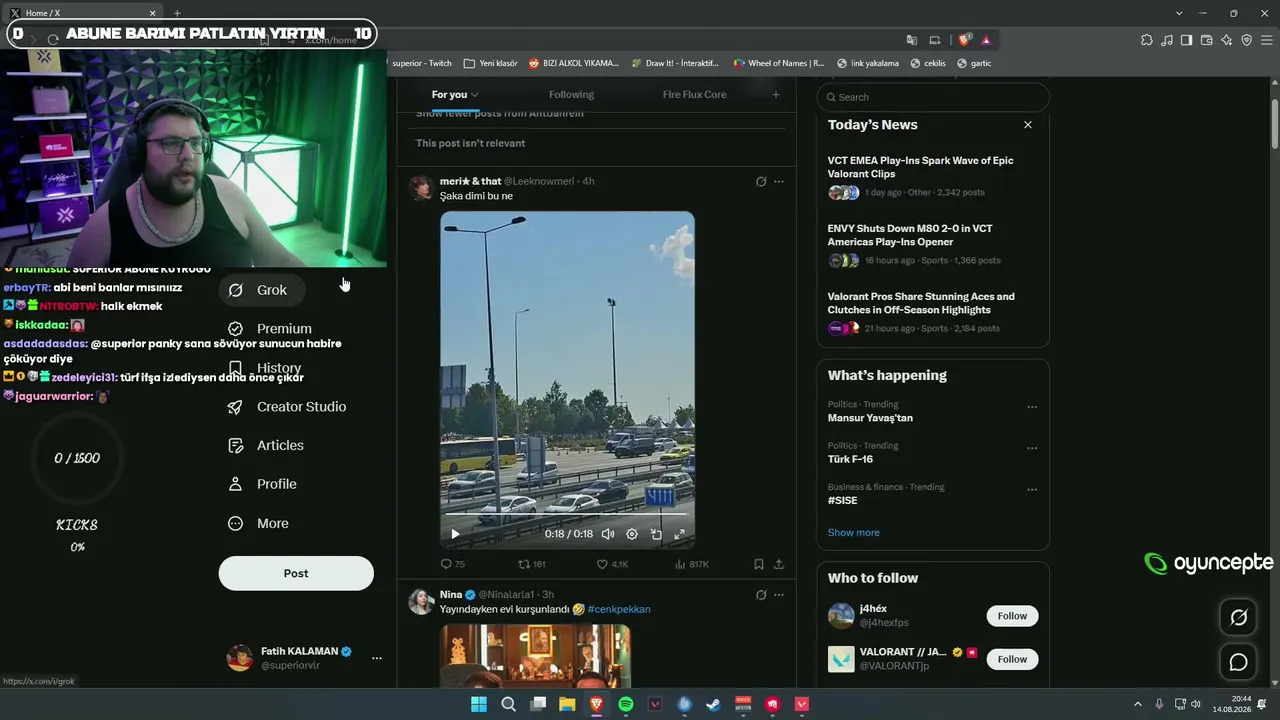1280x720 pixels.
Task: Open picture-in-picture icon on the video
Action: coord(656,534)
